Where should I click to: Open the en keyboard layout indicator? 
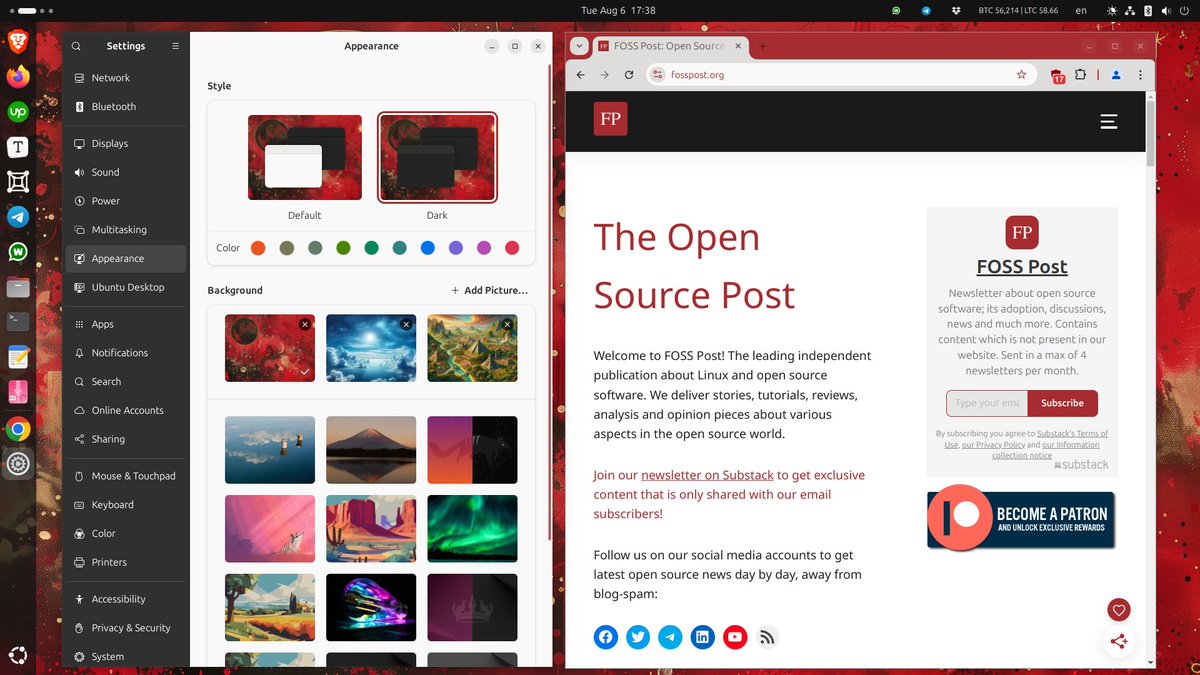[1081, 10]
